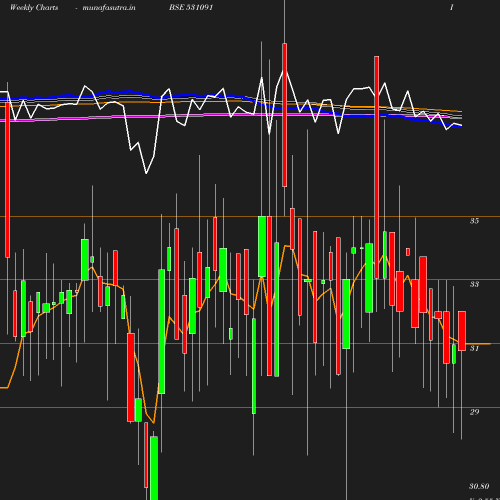The image size is (500, 500).
Task: Click the '30.80' price value
Action: (x=479, y=486)
